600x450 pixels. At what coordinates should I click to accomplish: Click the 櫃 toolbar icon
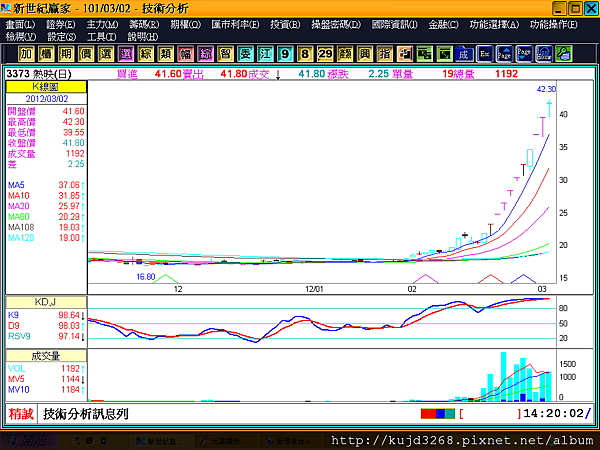(46, 54)
